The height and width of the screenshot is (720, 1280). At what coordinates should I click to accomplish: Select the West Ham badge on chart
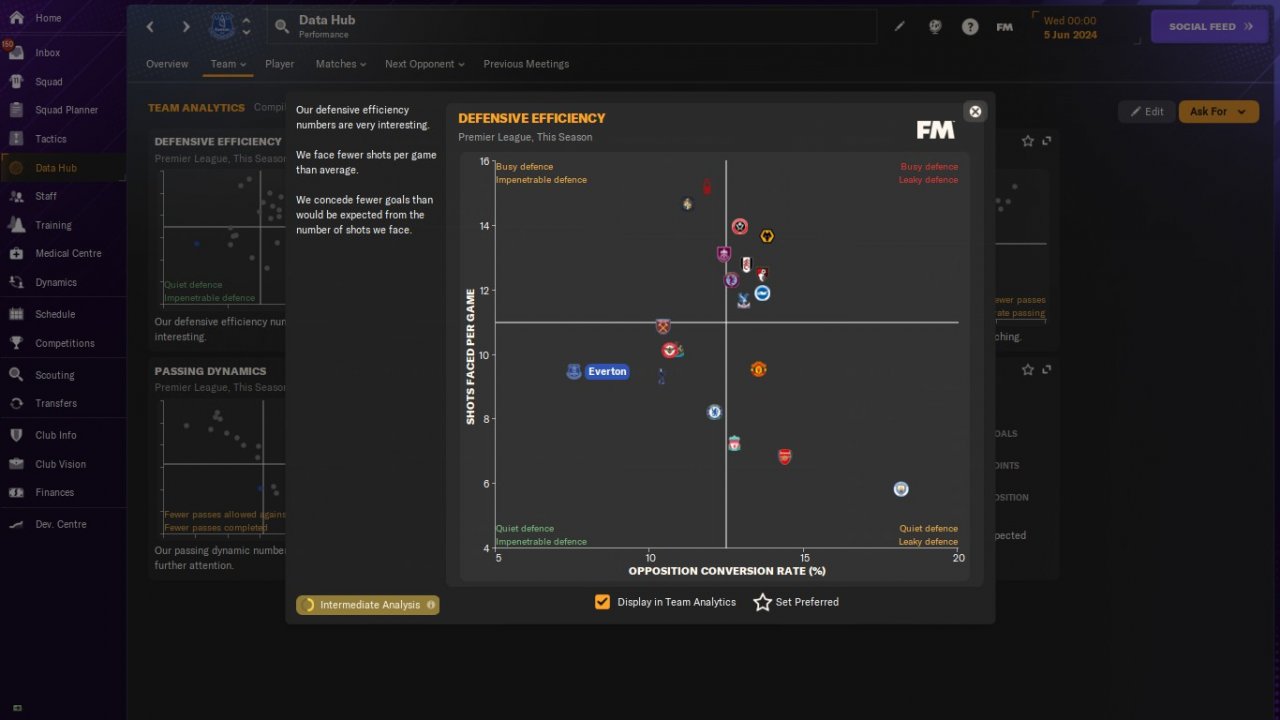[662, 326]
